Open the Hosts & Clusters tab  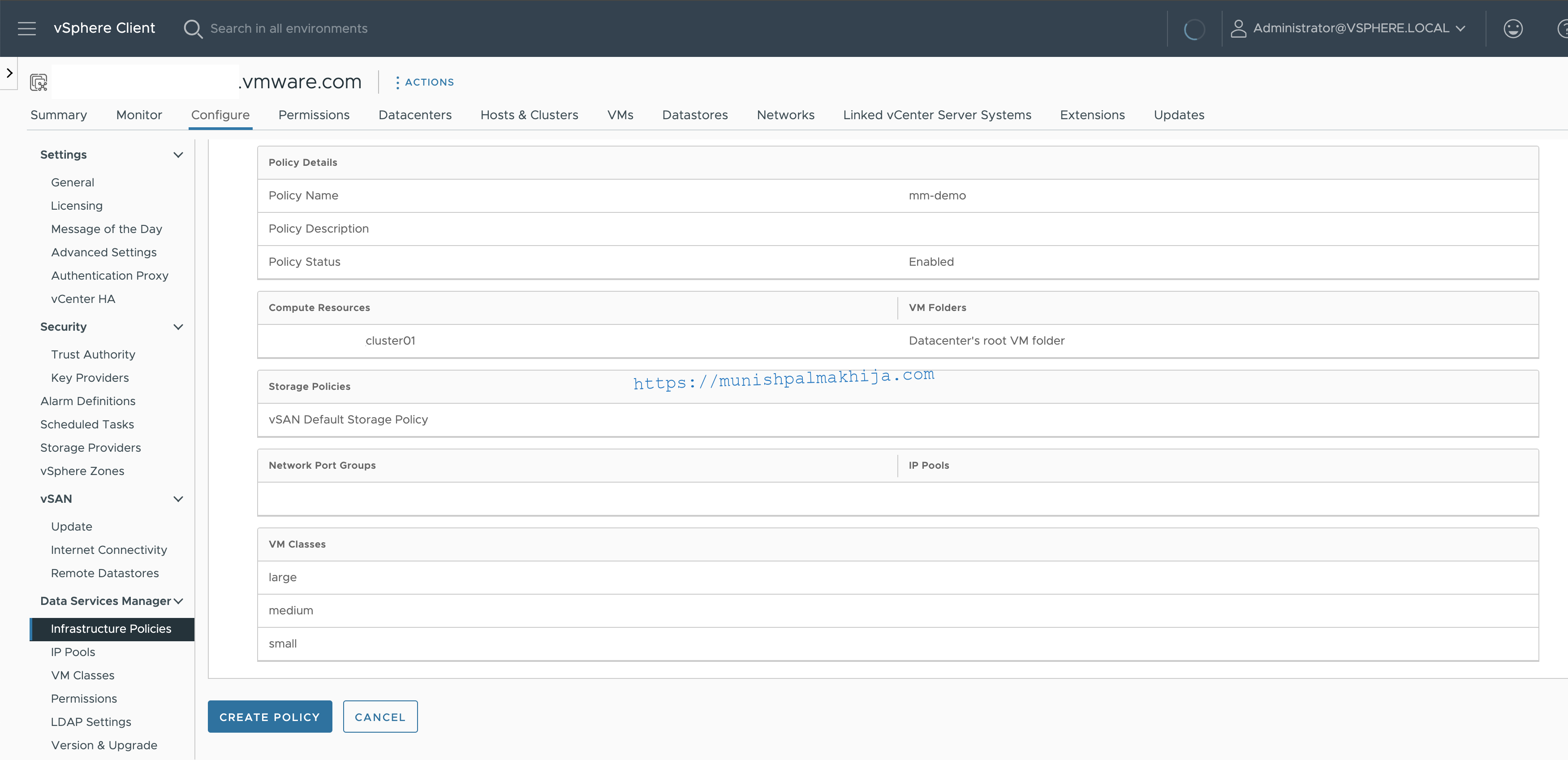pyautogui.click(x=529, y=115)
